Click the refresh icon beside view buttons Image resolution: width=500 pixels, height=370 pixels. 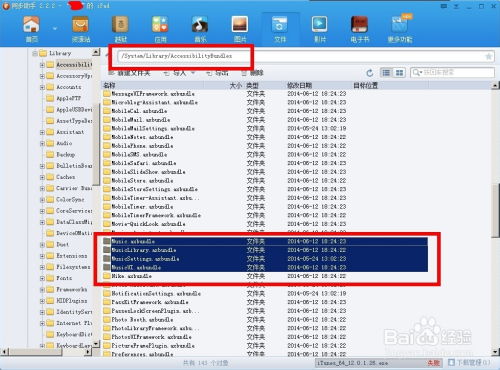coord(369,73)
